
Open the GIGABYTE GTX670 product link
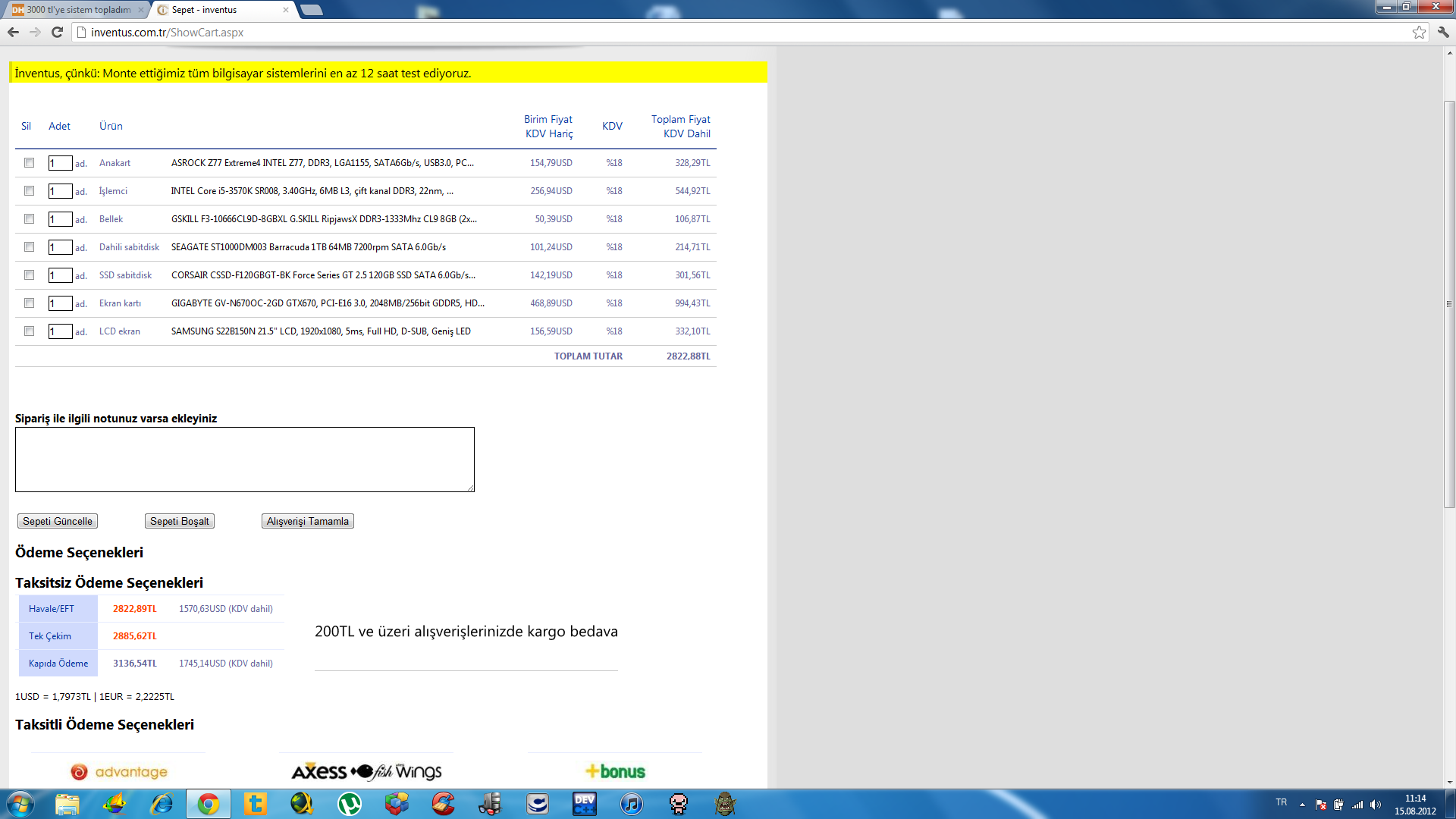pyautogui.click(x=328, y=303)
